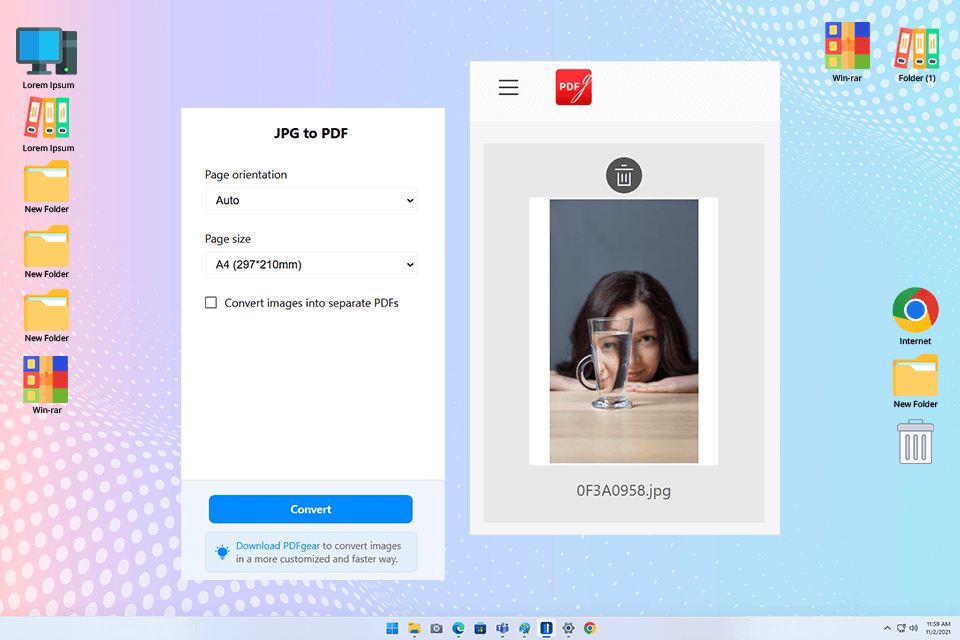Select the first New Folder on left
Image resolution: width=960 pixels, height=640 pixels.
click(x=47, y=187)
